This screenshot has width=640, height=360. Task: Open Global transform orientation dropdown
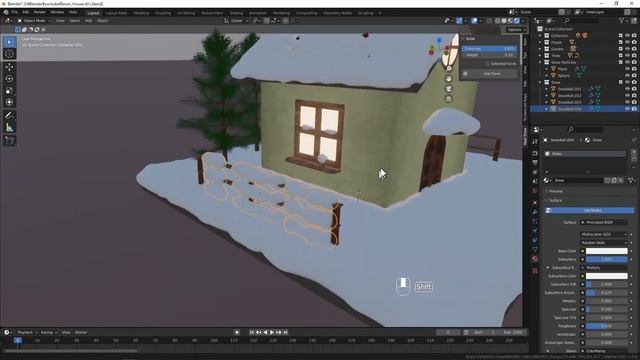236,20
